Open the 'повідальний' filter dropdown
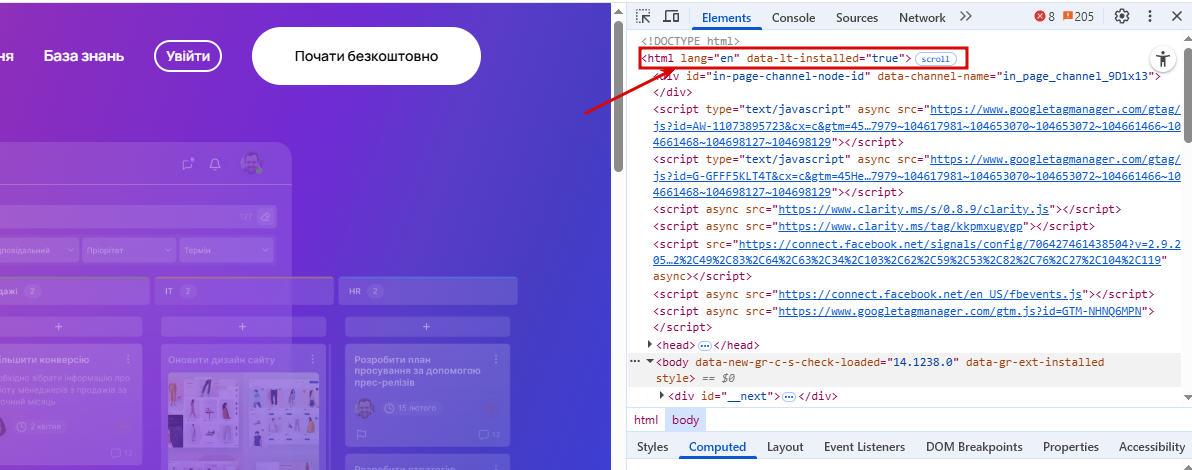The height and width of the screenshot is (470, 1192). pos(38,250)
